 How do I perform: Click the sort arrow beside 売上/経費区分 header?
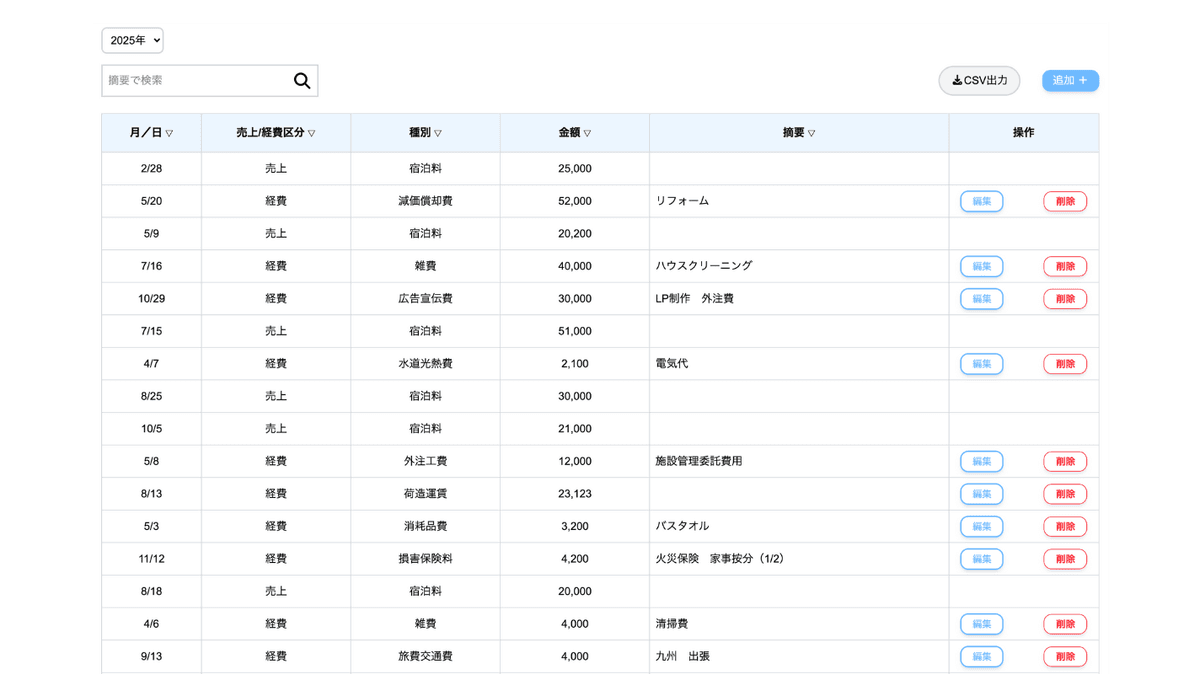point(313,132)
